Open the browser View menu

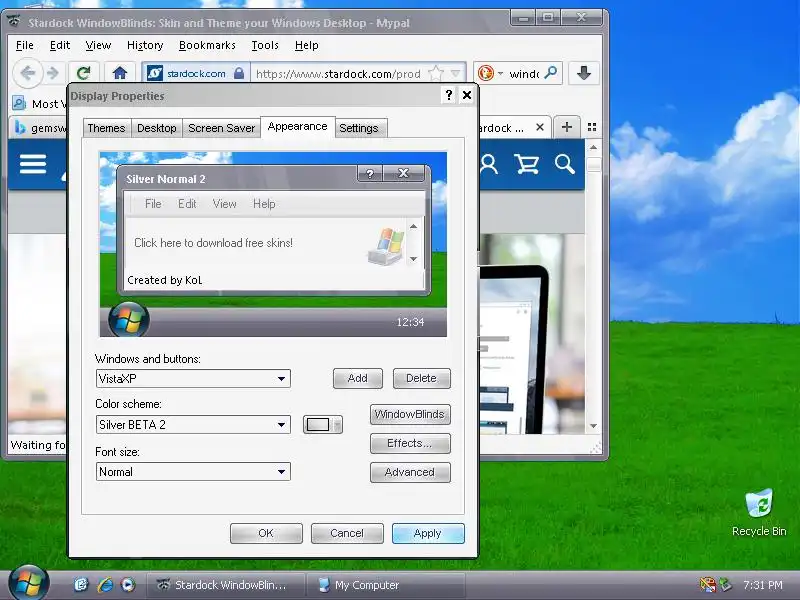98,45
